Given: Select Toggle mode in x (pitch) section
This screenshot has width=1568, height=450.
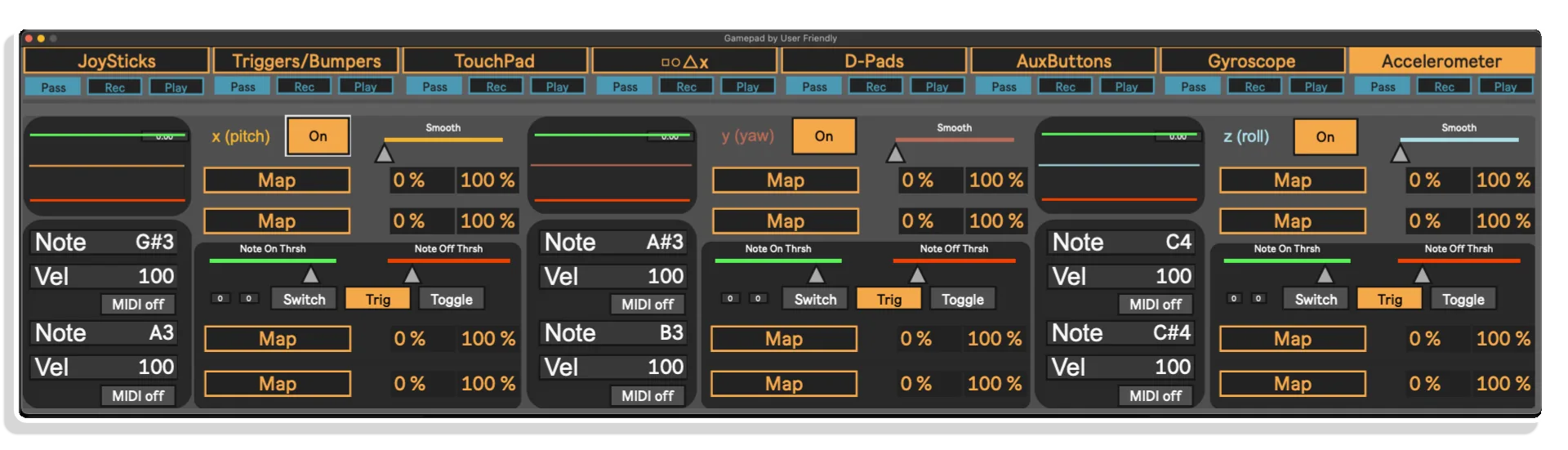Looking at the screenshot, I should coord(452,300).
